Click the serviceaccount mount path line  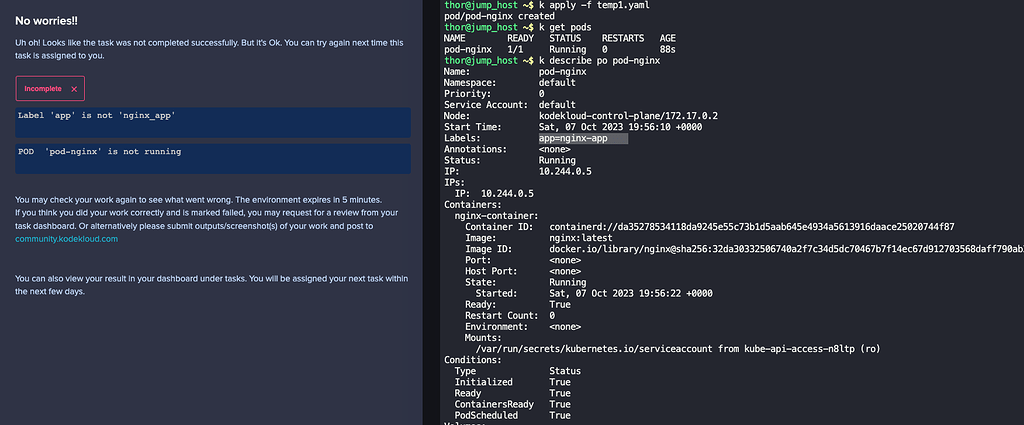(x=699, y=348)
